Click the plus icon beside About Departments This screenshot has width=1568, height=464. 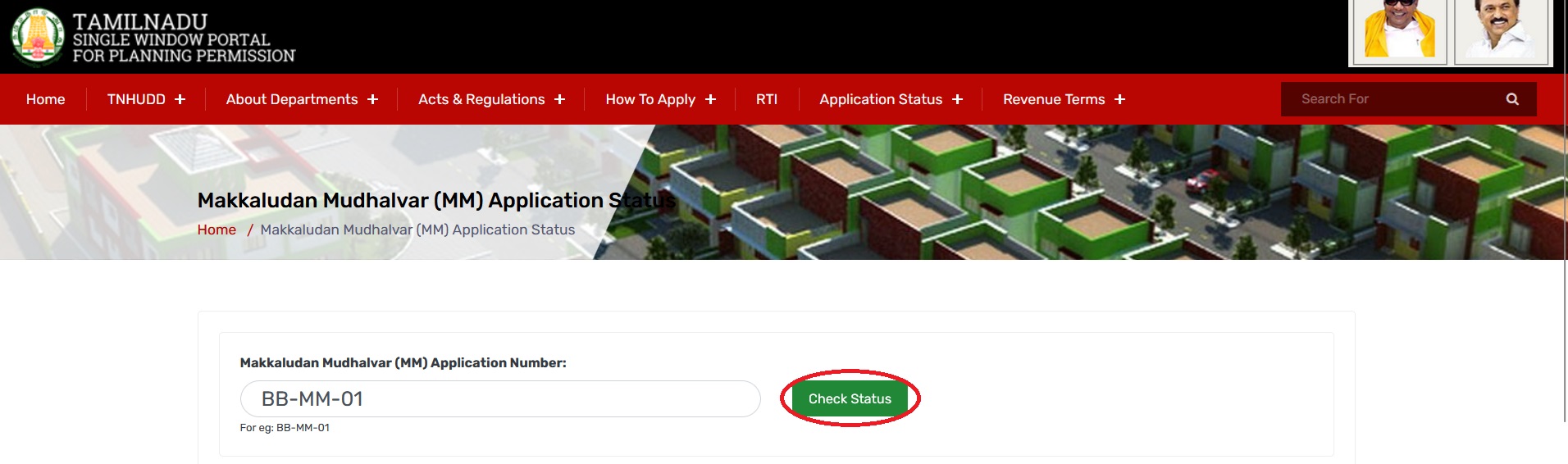click(372, 99)
